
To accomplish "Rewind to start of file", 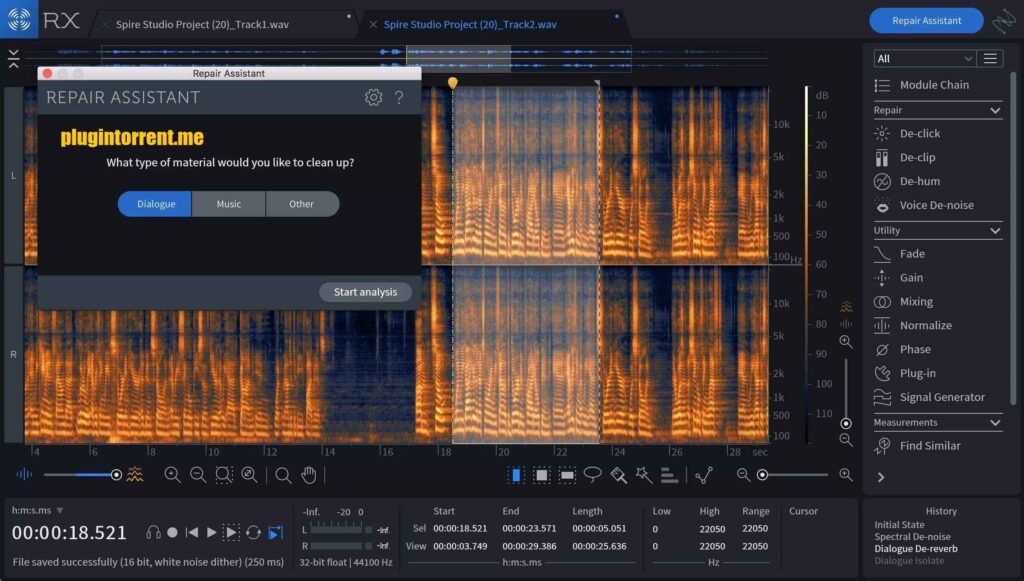I will pyautogui.click(x=192, y=533).
